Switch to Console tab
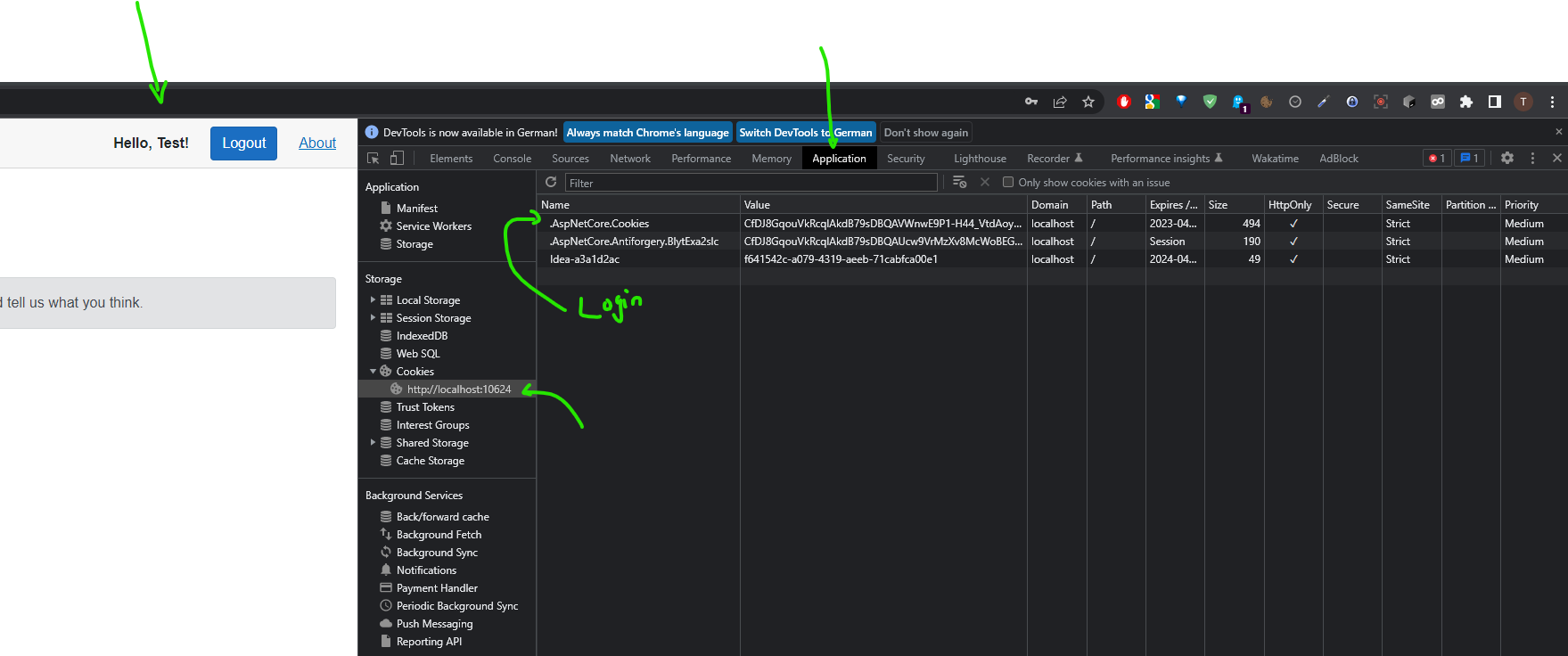Image resolution: width=1568 pixels, height=656 pixels. (x=513, y=159)
